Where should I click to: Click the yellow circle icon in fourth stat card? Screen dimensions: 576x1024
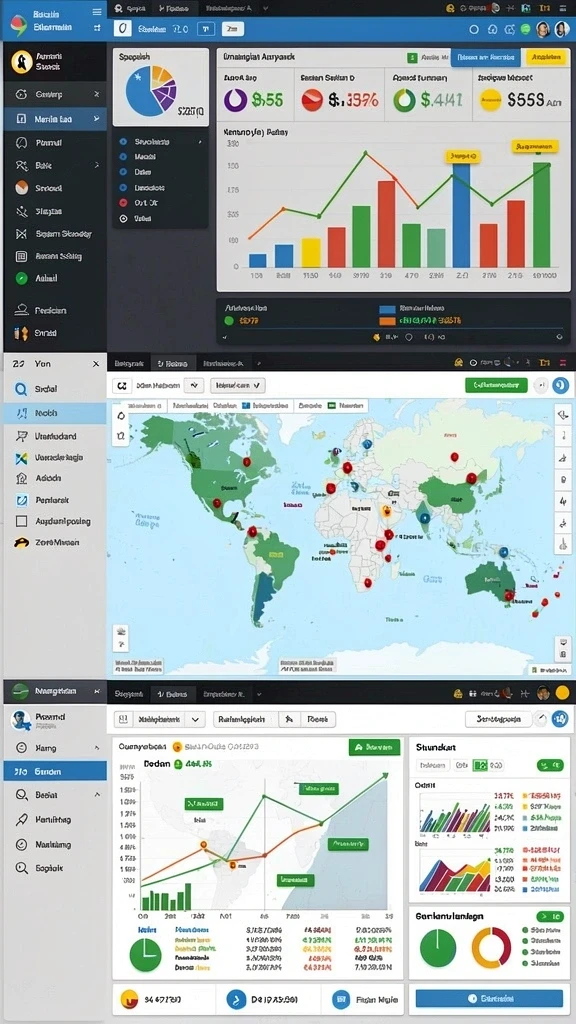tap(490, 100)
